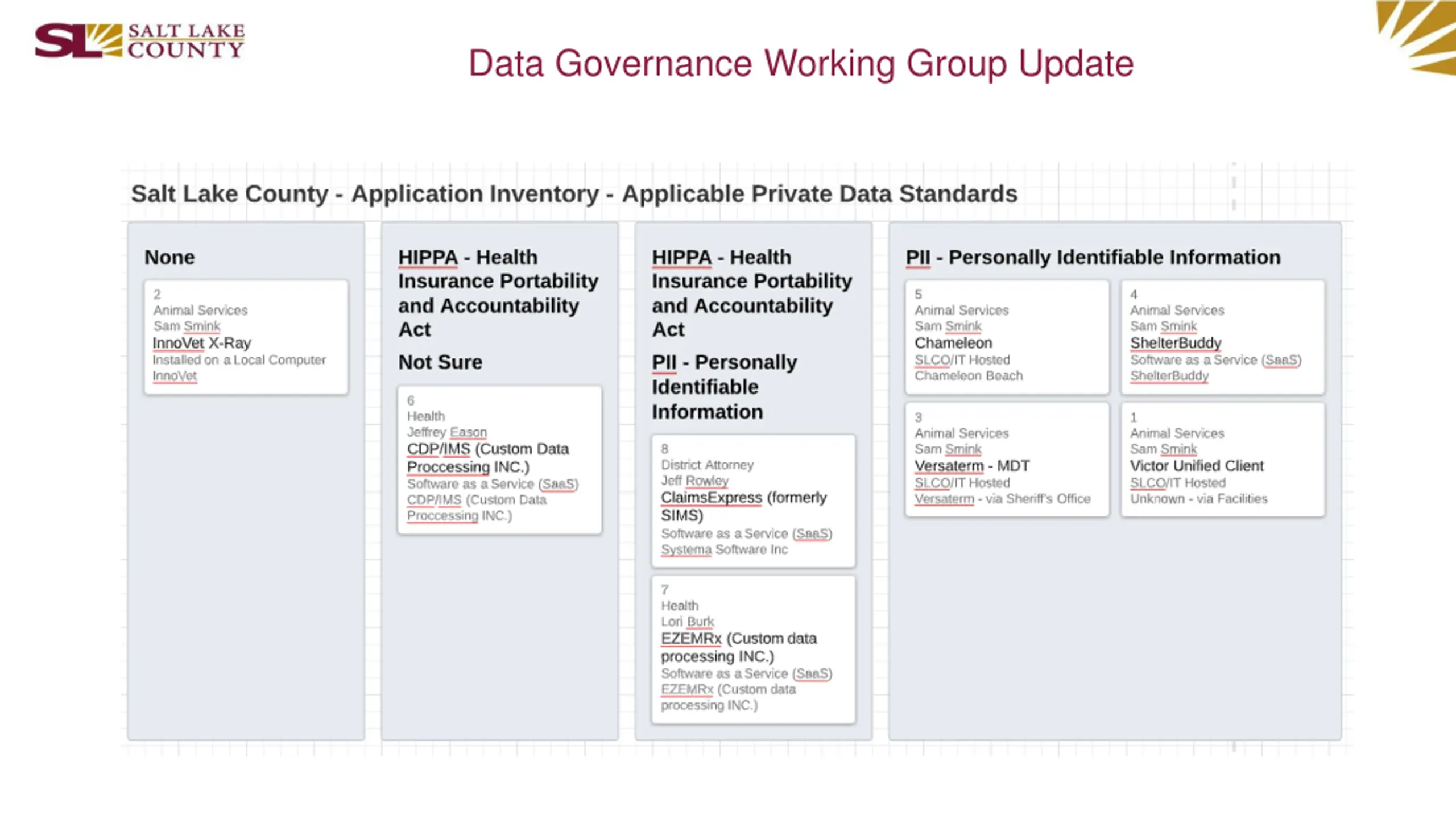This screenshot has height=819, width=1456.
Task: Click the 'District Attorney' department label
Action: (707, 465)
